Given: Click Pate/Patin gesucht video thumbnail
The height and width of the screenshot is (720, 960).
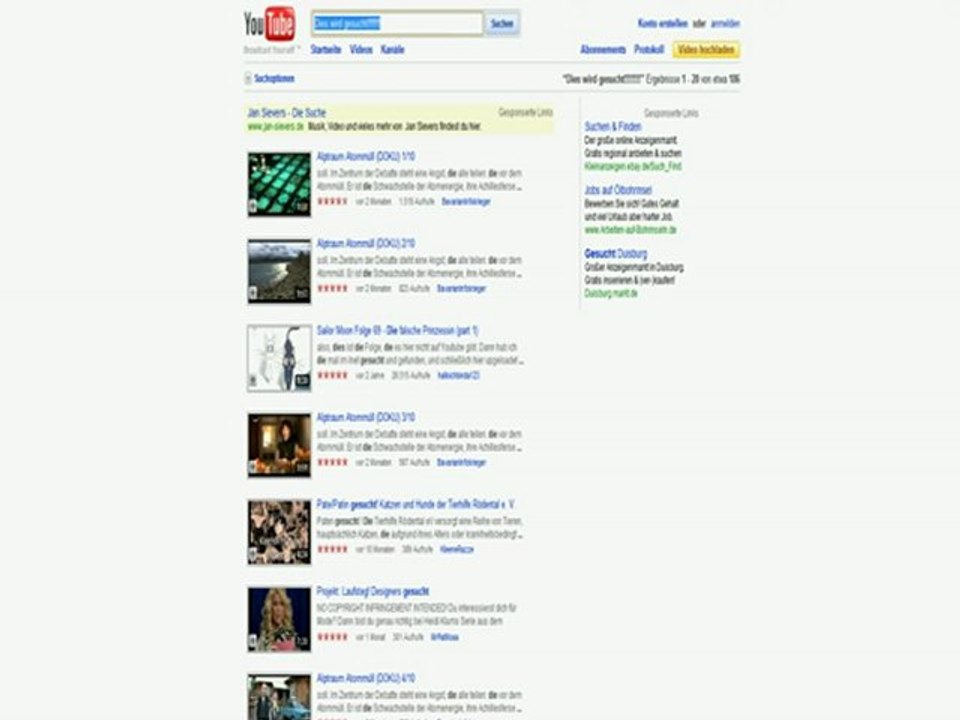Looking at the screenshot, I should 279,532.
